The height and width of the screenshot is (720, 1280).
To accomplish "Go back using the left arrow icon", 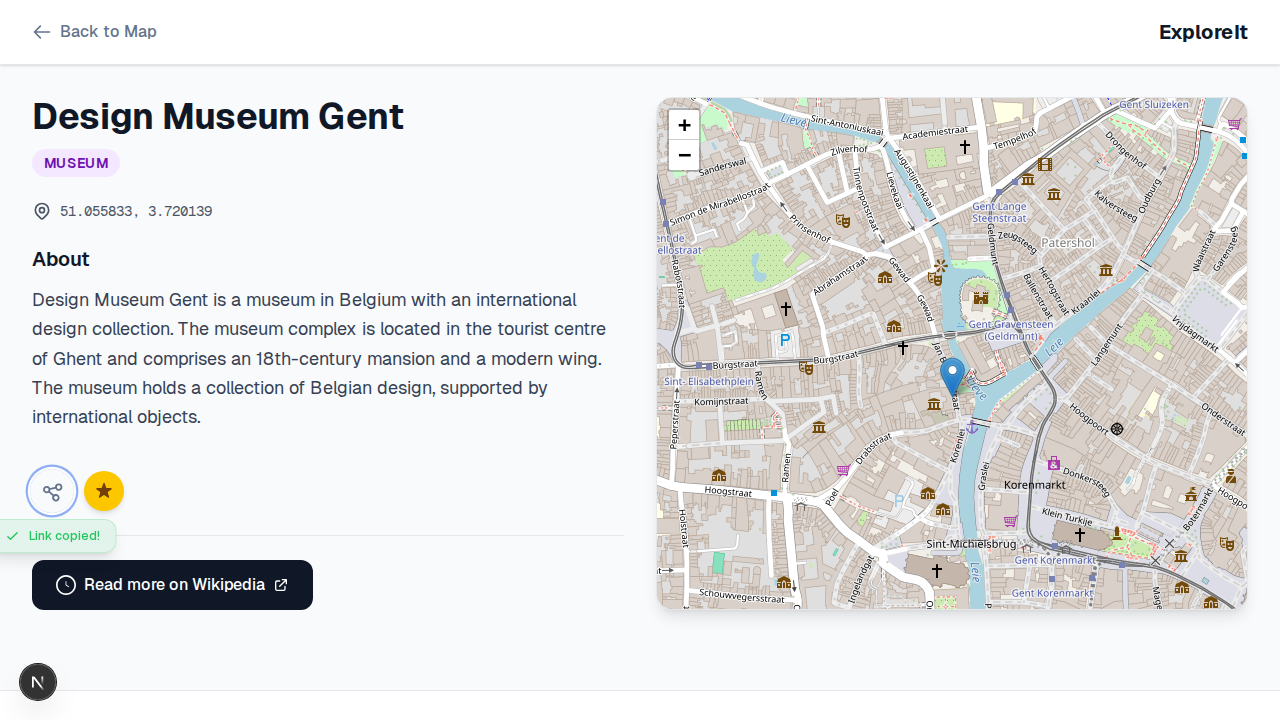I will (41, 32).
